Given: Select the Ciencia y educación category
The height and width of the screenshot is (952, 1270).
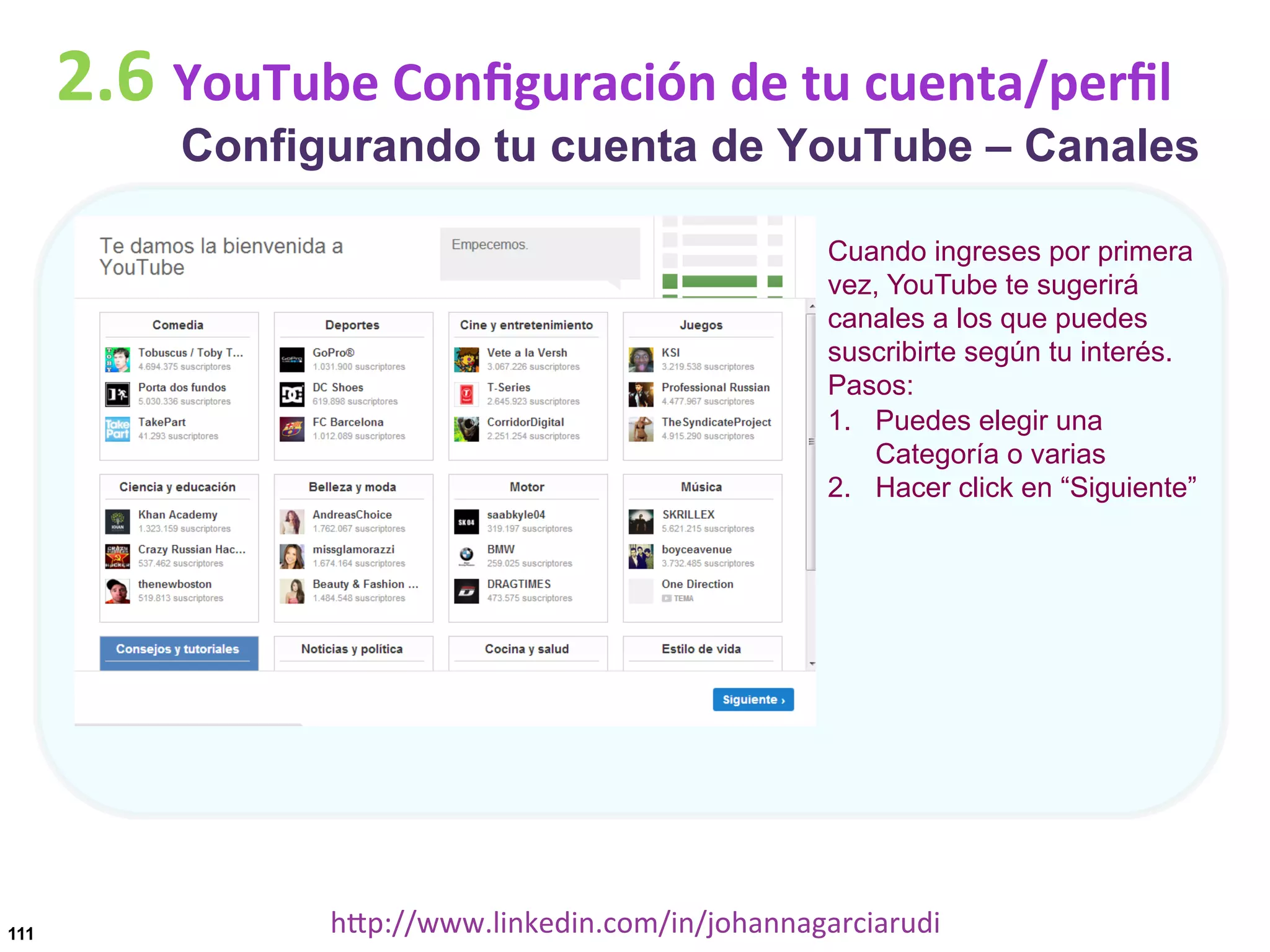Looking at the screenshot, I should (x=178, y=487).
